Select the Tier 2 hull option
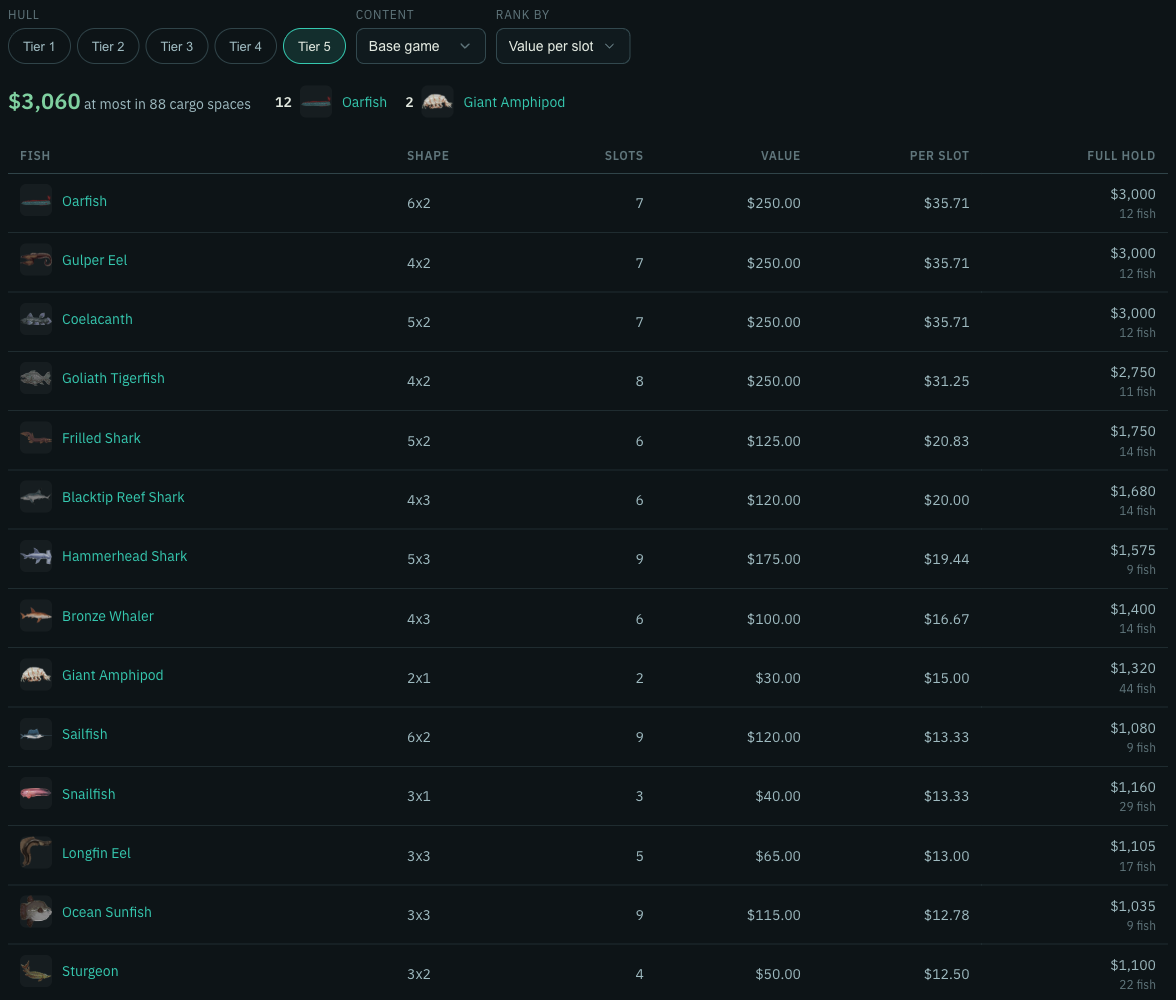Viewport: 1176px width, 1000px height. click(x=108, y=47)
